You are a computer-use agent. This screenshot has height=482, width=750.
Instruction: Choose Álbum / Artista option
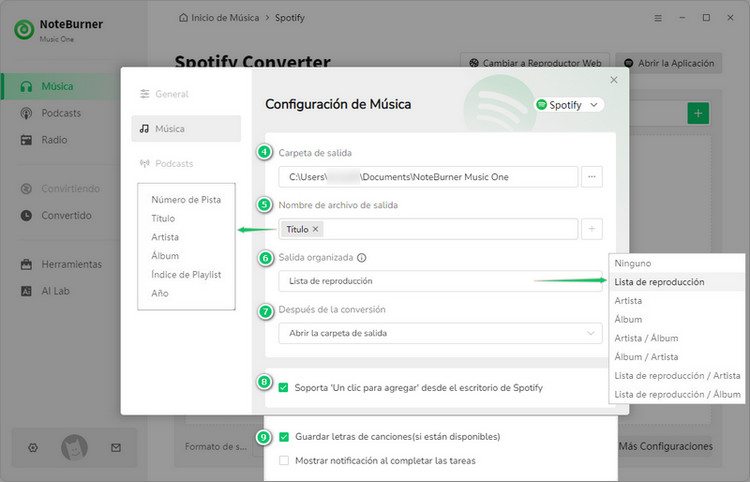[x=677, y=357]
